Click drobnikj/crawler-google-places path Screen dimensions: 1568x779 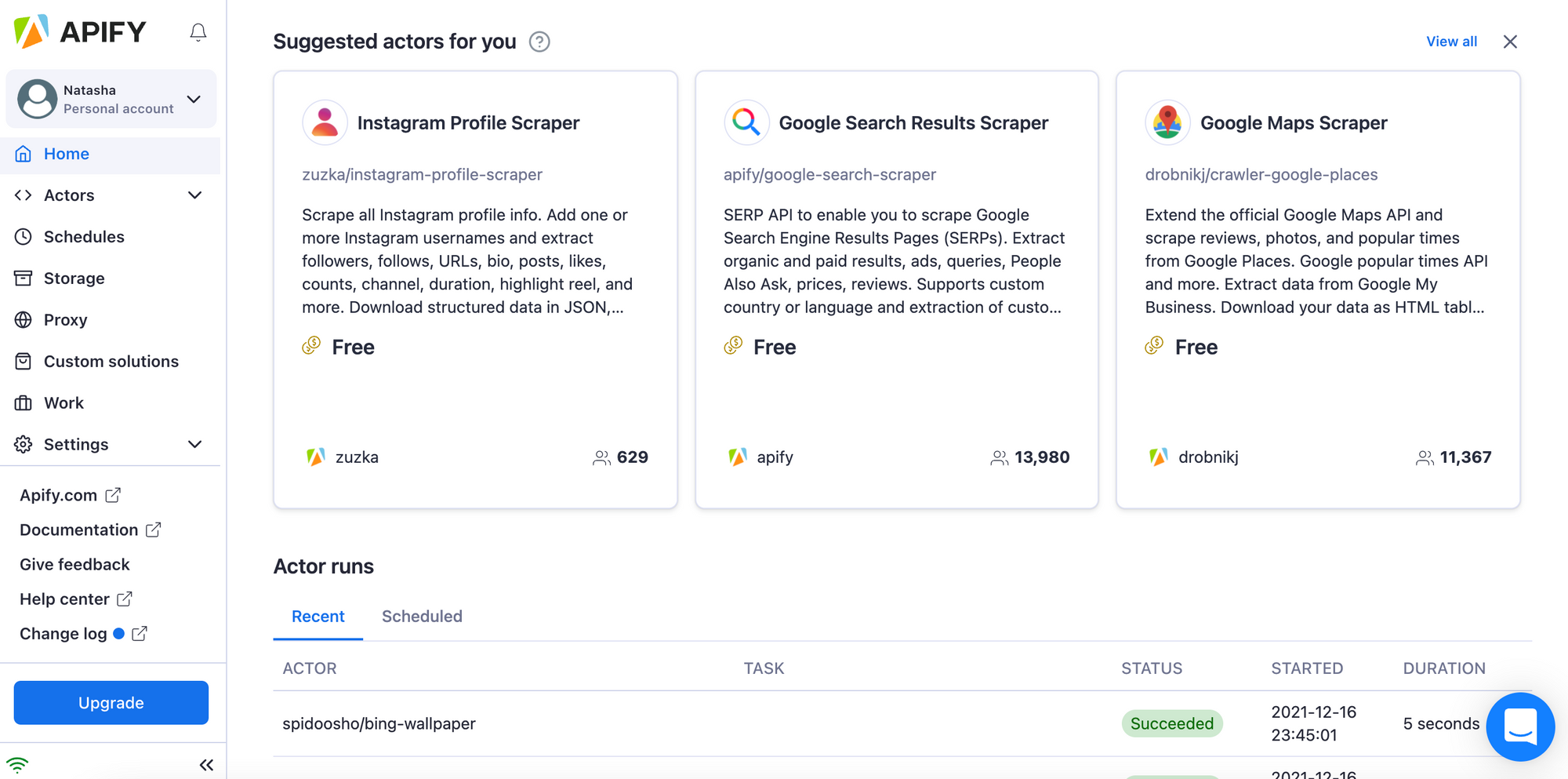coord(1261,174)
